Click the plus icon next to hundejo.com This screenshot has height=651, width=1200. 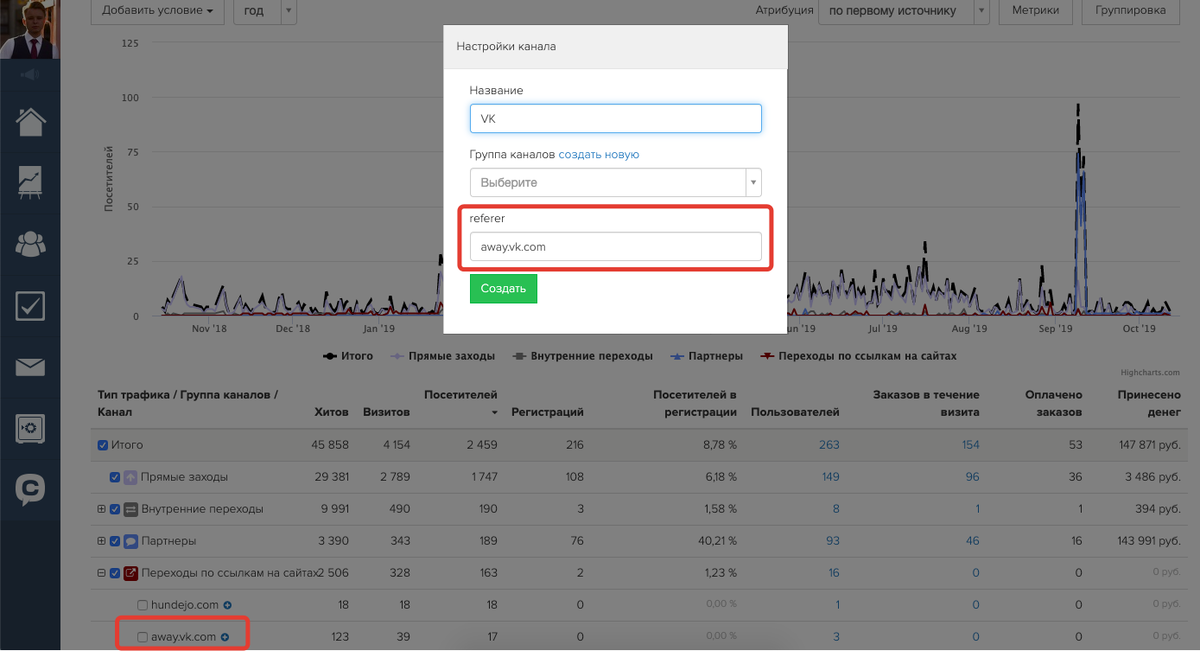tap(227, 605)
